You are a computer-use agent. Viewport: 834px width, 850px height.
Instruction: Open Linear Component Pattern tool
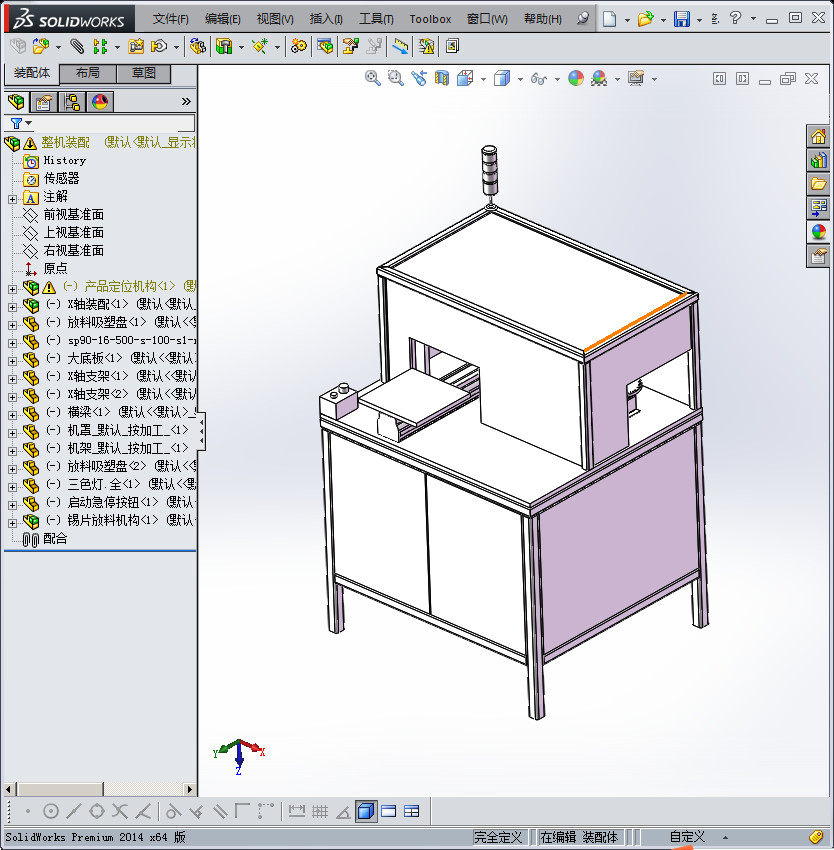[100, 47]
